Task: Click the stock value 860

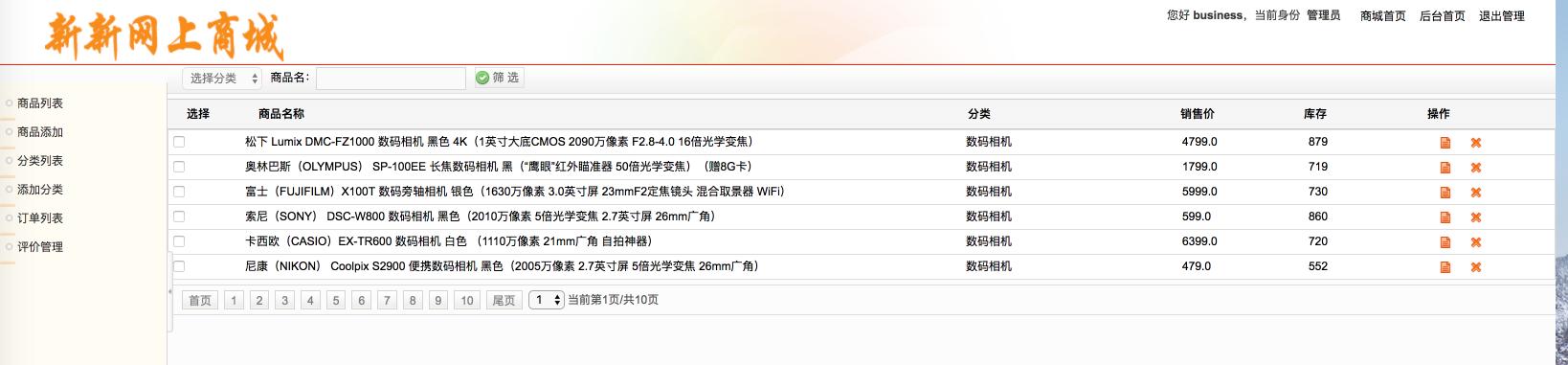Action: (1318, 217)
